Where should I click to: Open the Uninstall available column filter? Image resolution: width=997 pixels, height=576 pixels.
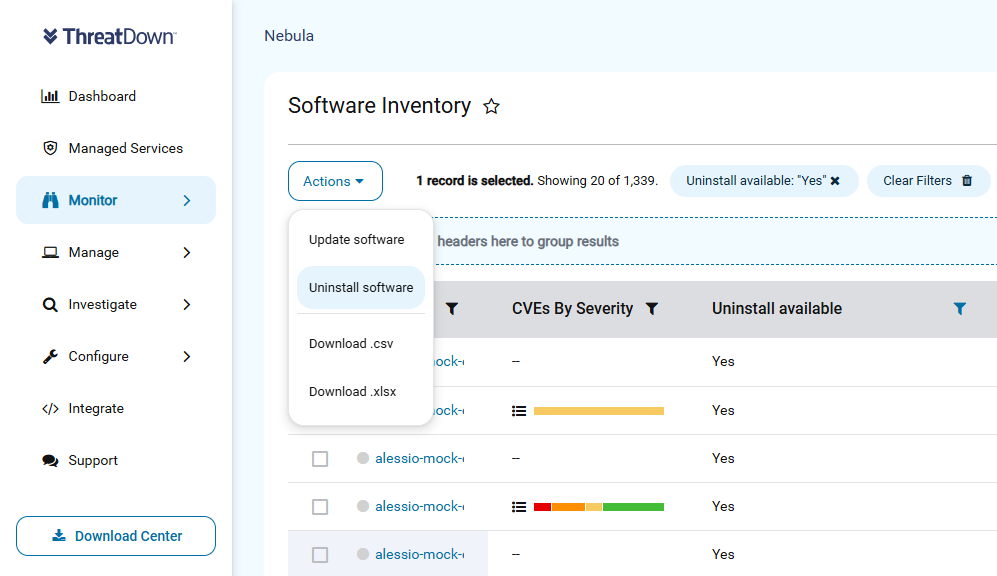click(x=959, y=309)
